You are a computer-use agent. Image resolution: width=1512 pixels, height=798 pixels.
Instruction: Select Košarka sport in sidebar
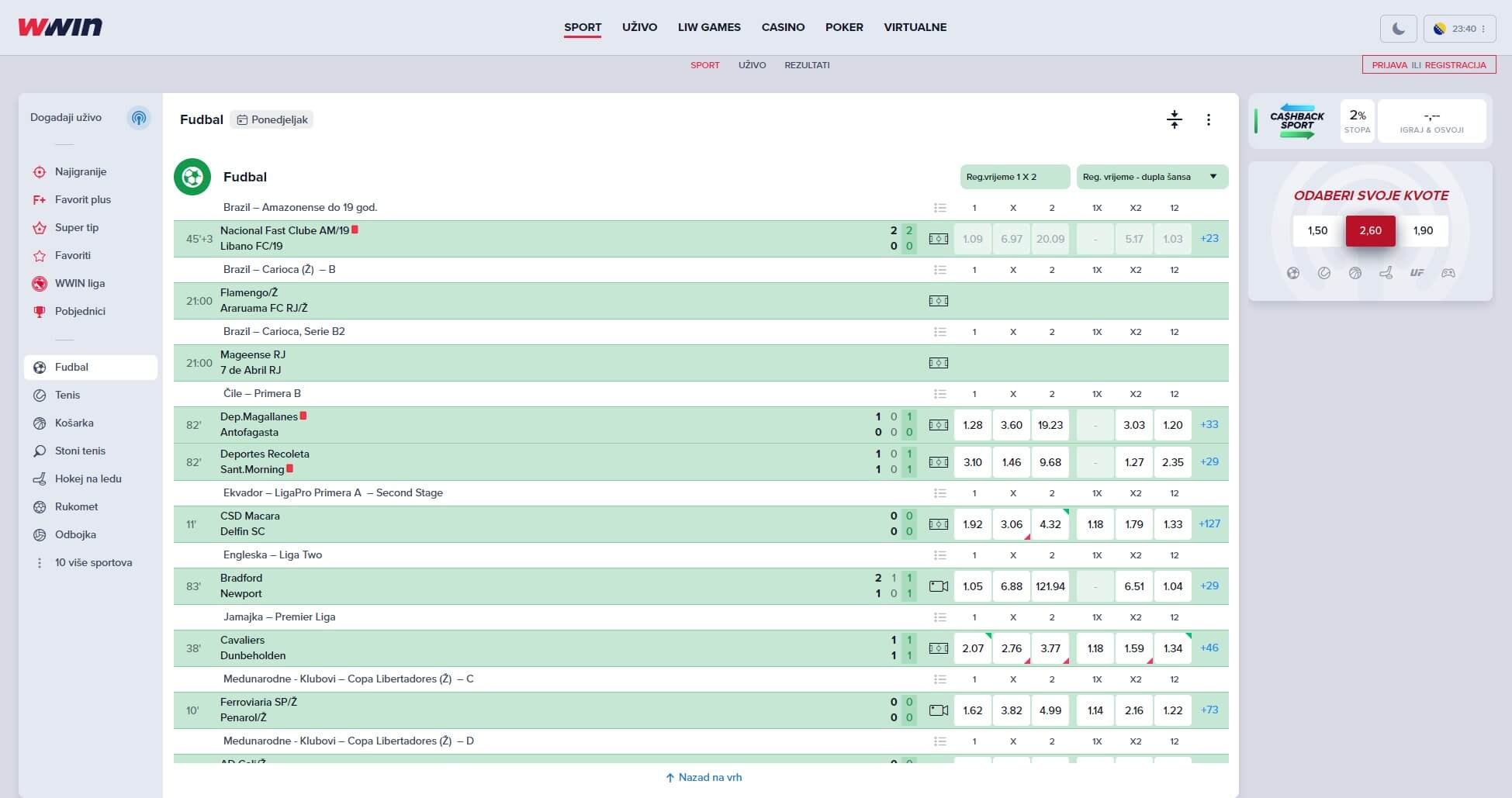[91, 423]
